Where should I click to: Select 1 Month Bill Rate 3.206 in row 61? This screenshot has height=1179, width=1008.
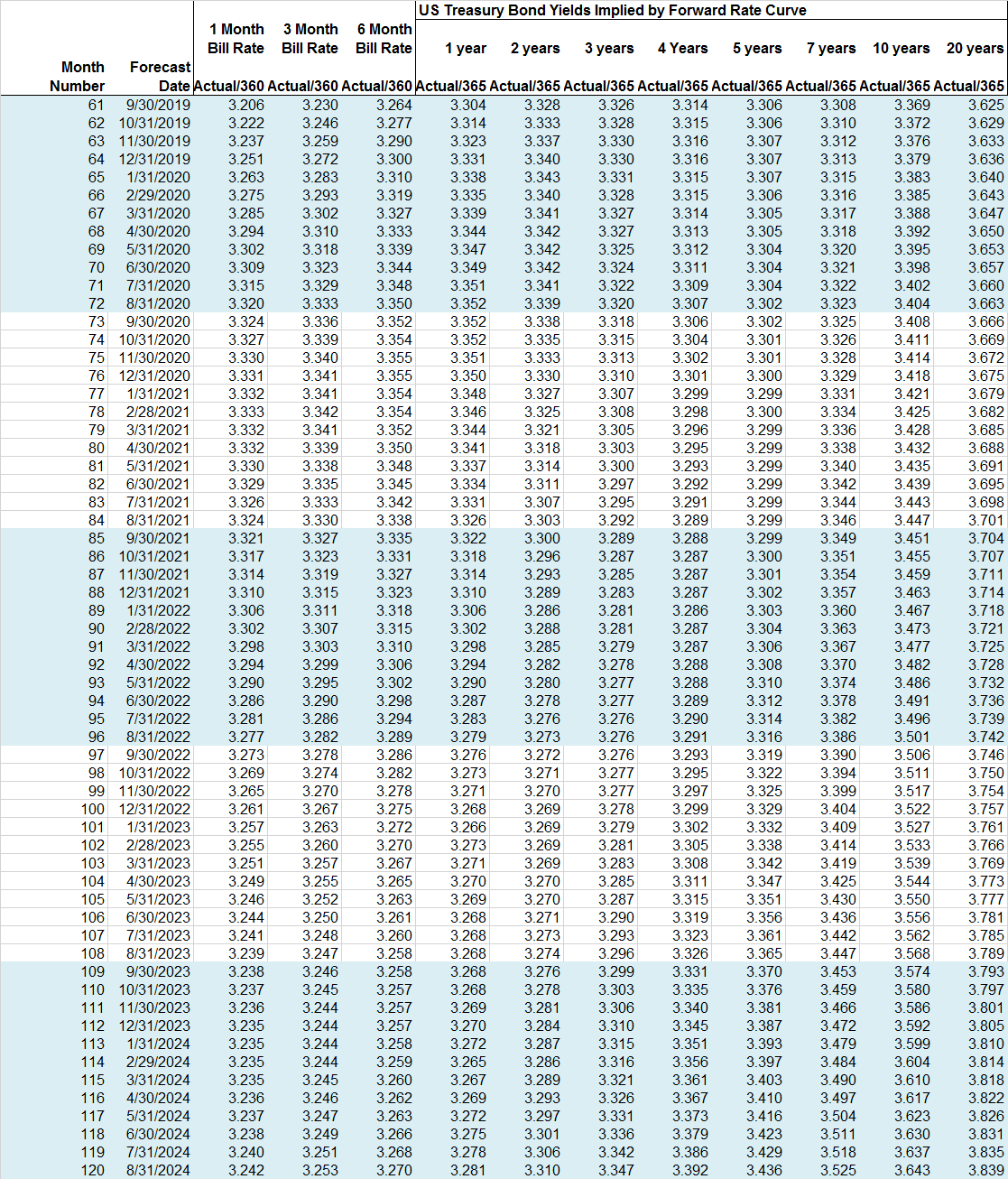[x=246, y=105]
